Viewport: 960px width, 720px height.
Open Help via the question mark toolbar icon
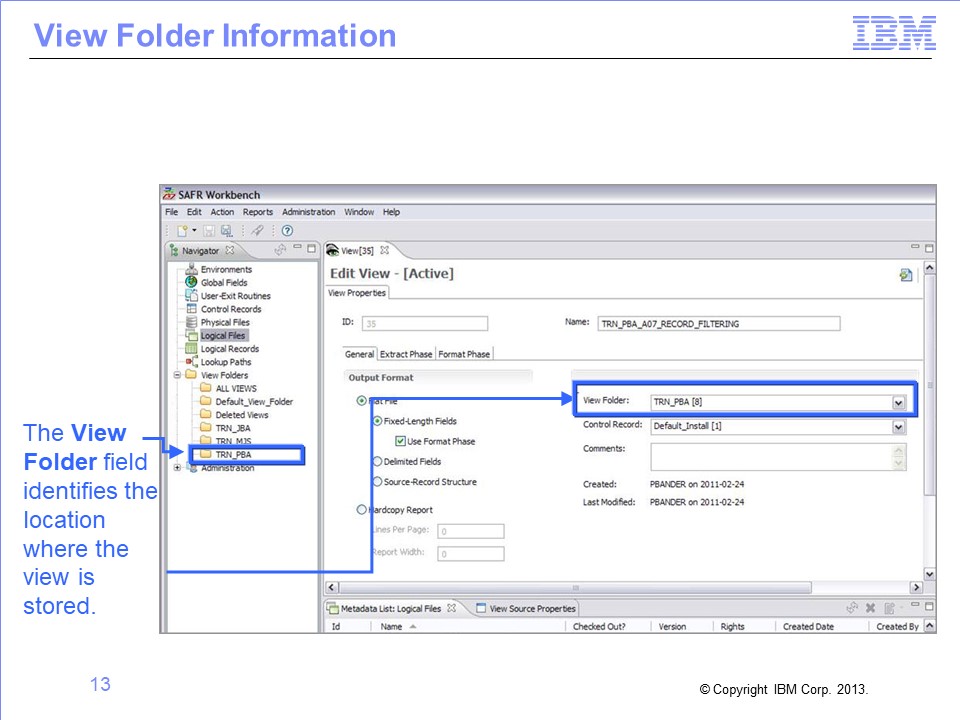[x=287, y=231]
